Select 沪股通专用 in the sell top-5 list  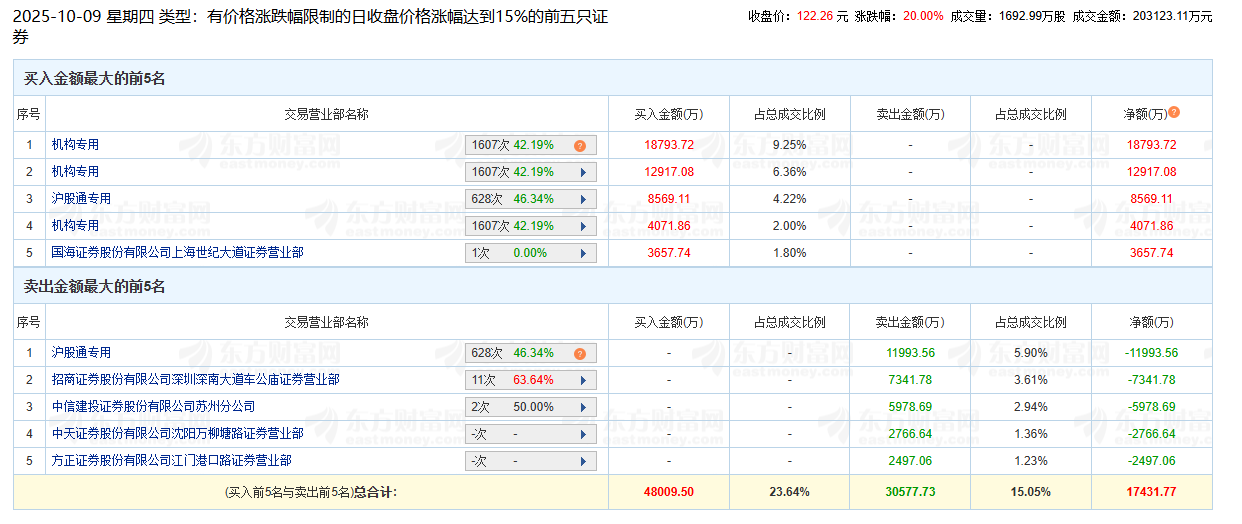[81, 353]
